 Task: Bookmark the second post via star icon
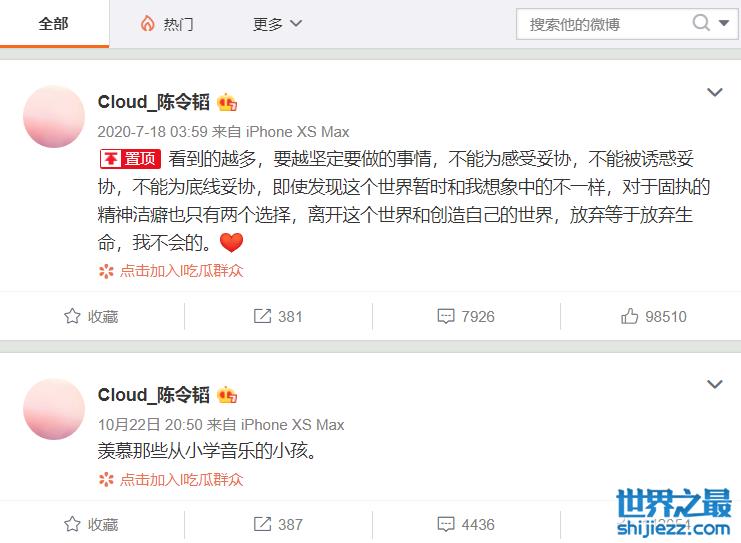coord(72,524)
